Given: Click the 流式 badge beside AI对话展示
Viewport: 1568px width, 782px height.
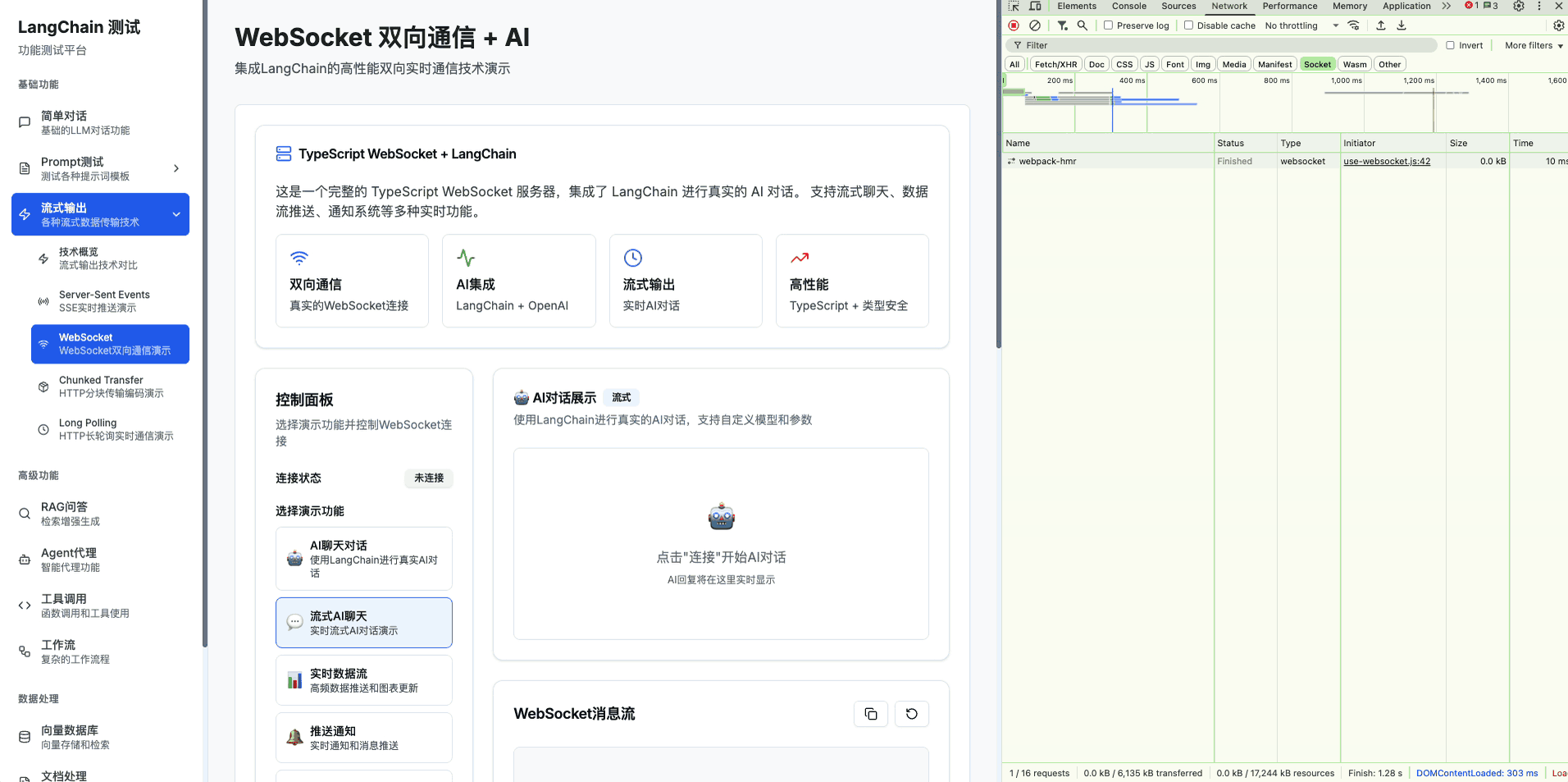Looking at the screenshot, I should [x=622, y=398].
